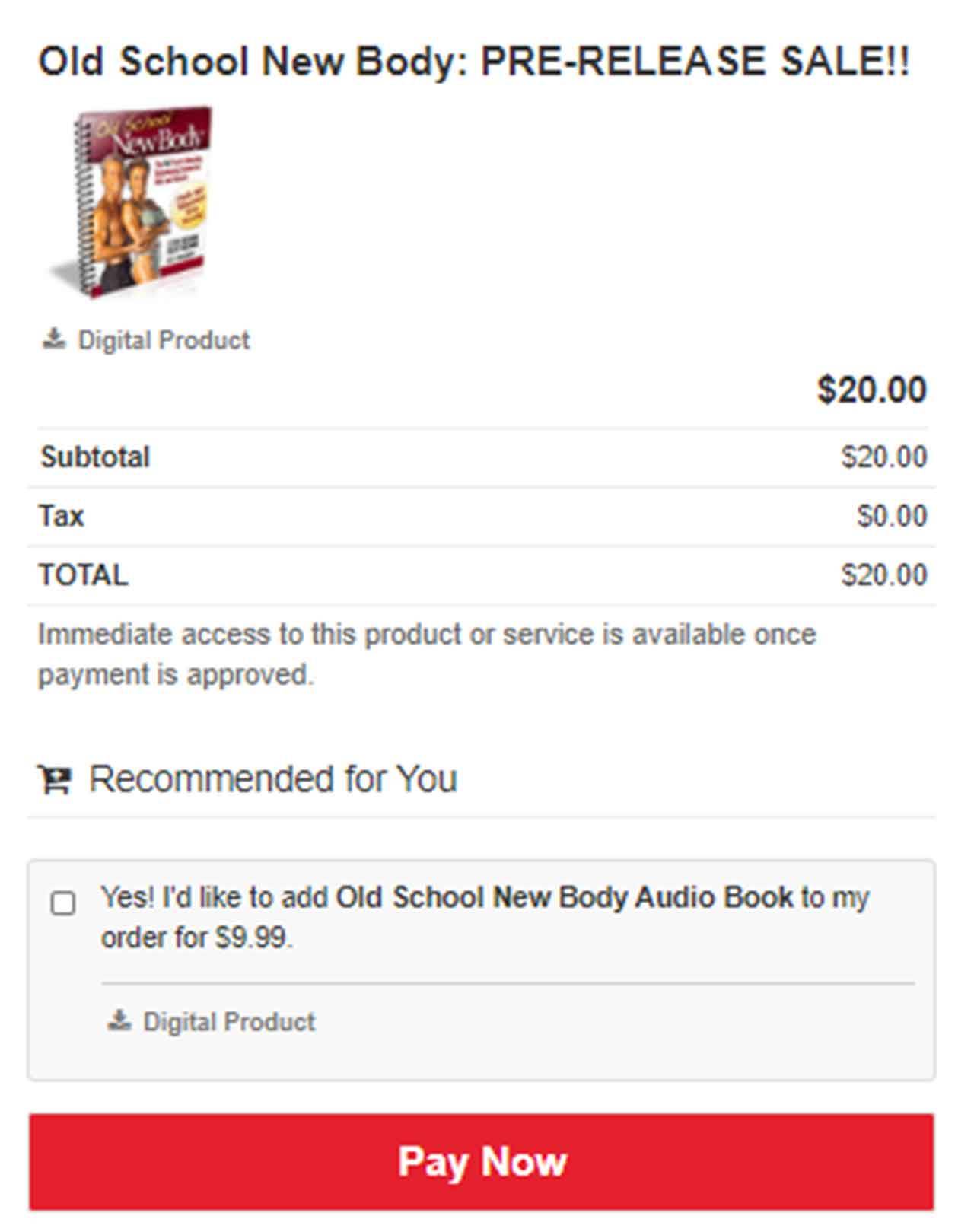
Task: Click the shopping cart icon beside Recommended
Action: tap(55, 779)
